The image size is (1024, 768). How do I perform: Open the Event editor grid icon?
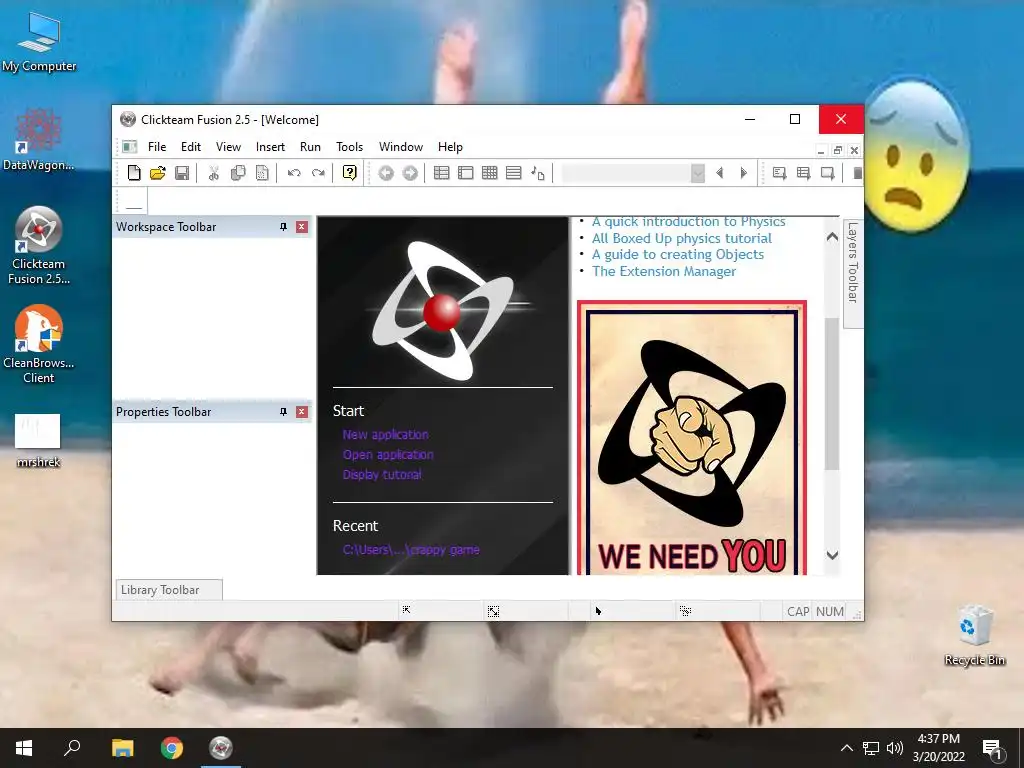click(x=490, y=173)
